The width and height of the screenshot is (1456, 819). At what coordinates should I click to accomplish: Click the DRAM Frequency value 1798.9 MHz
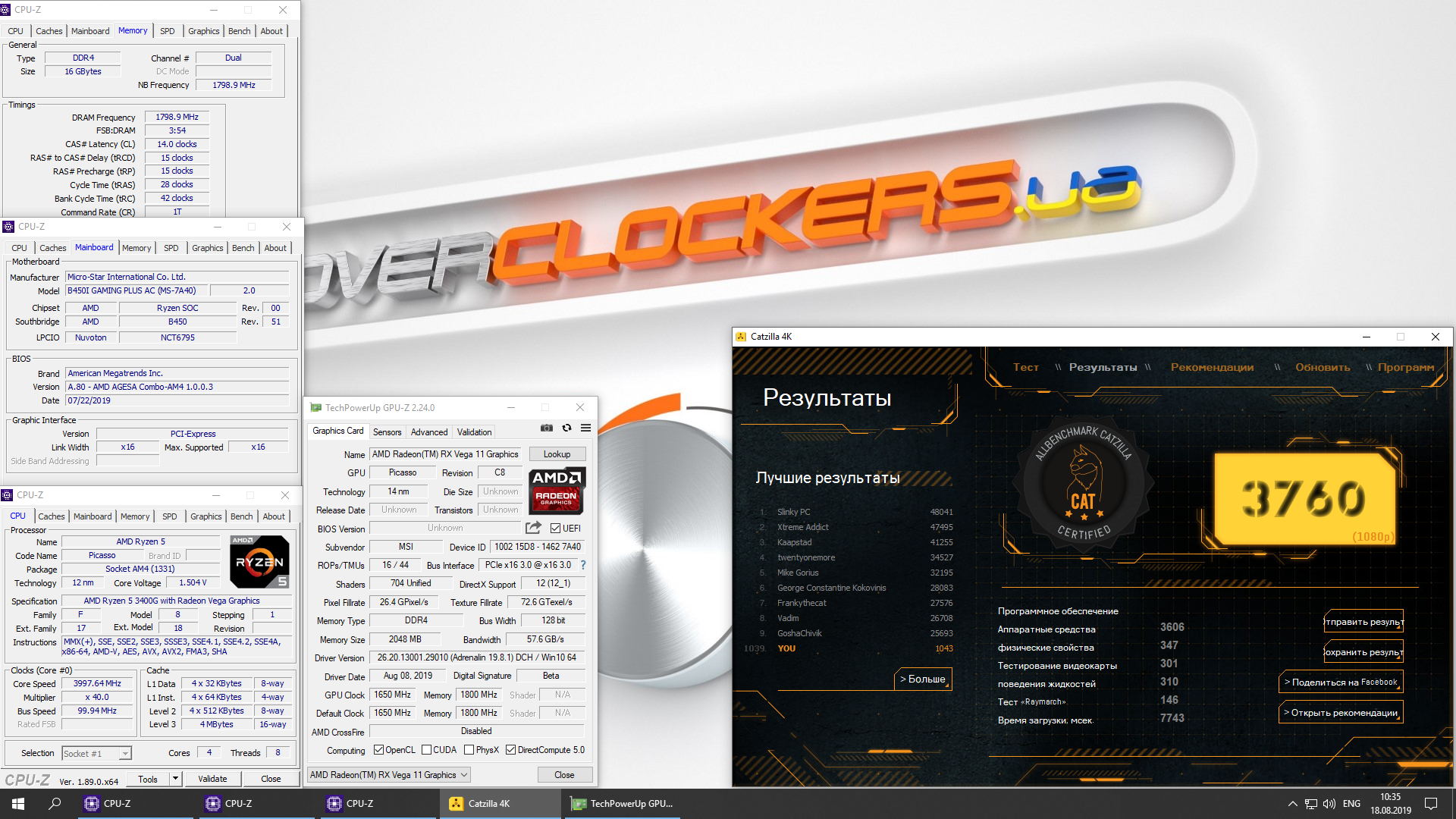pos(177,117)
